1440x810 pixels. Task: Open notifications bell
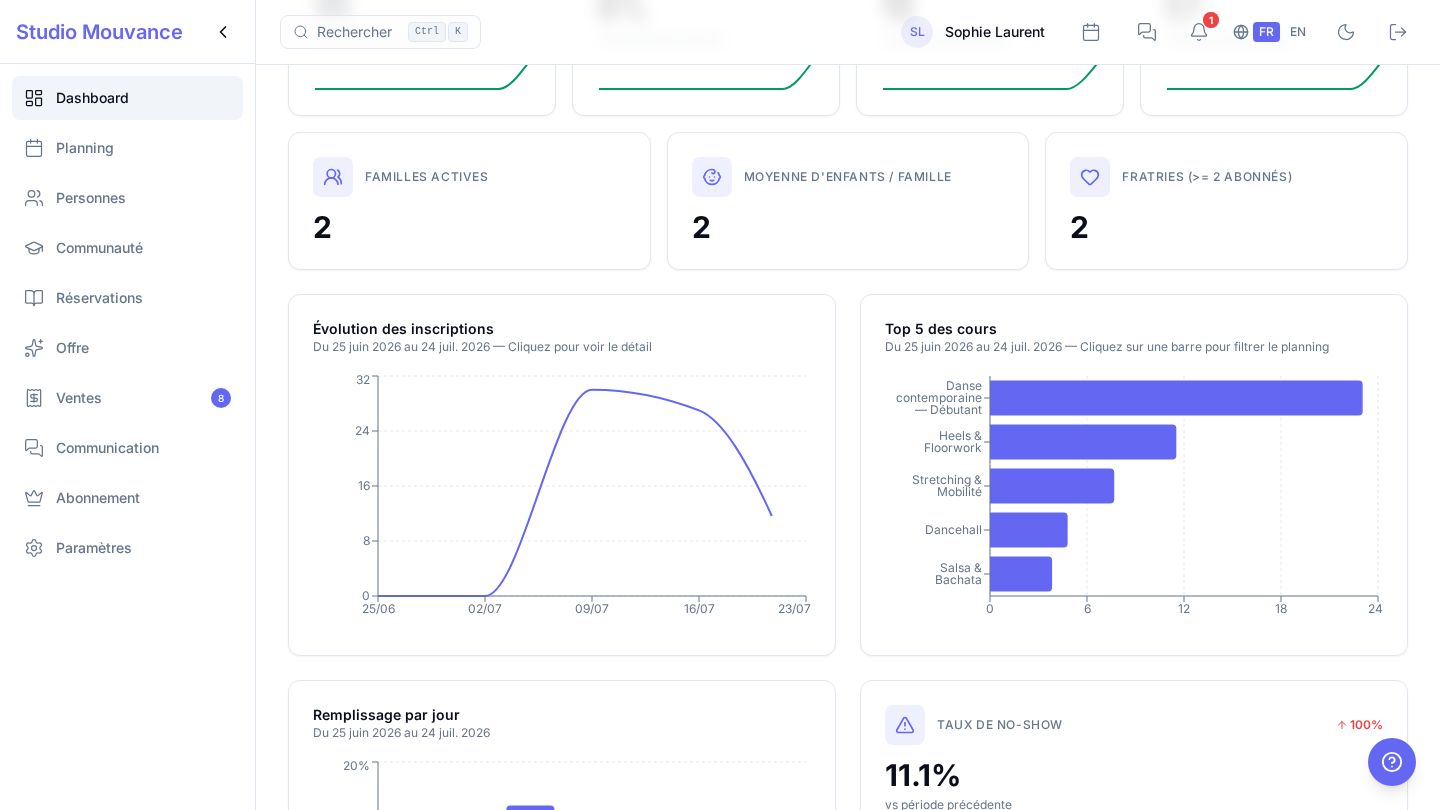pos(1199,32)
